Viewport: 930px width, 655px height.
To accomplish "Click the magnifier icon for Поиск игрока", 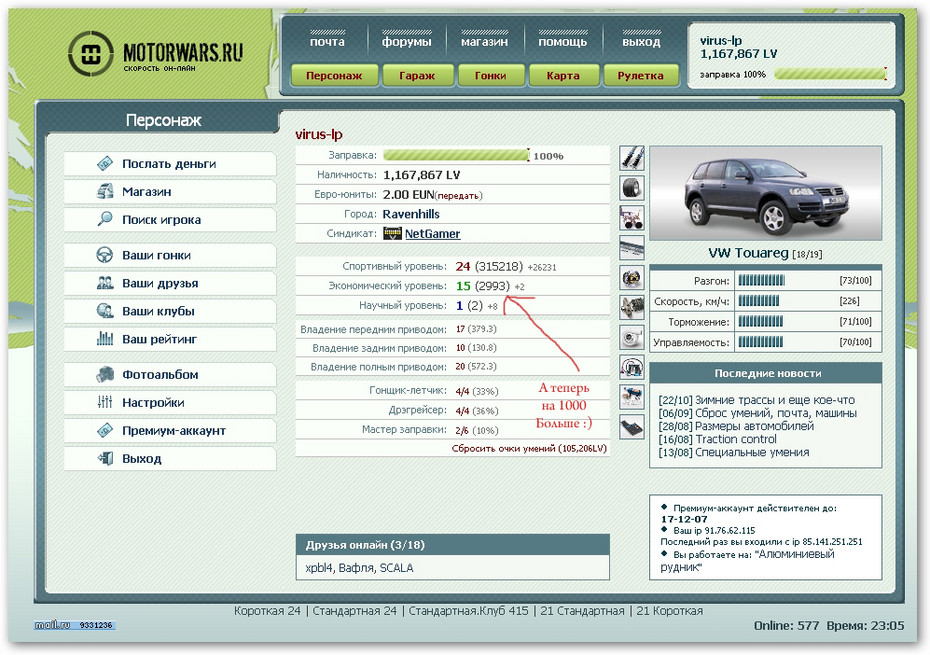I will pyautogui.click(x=105, y=219).
